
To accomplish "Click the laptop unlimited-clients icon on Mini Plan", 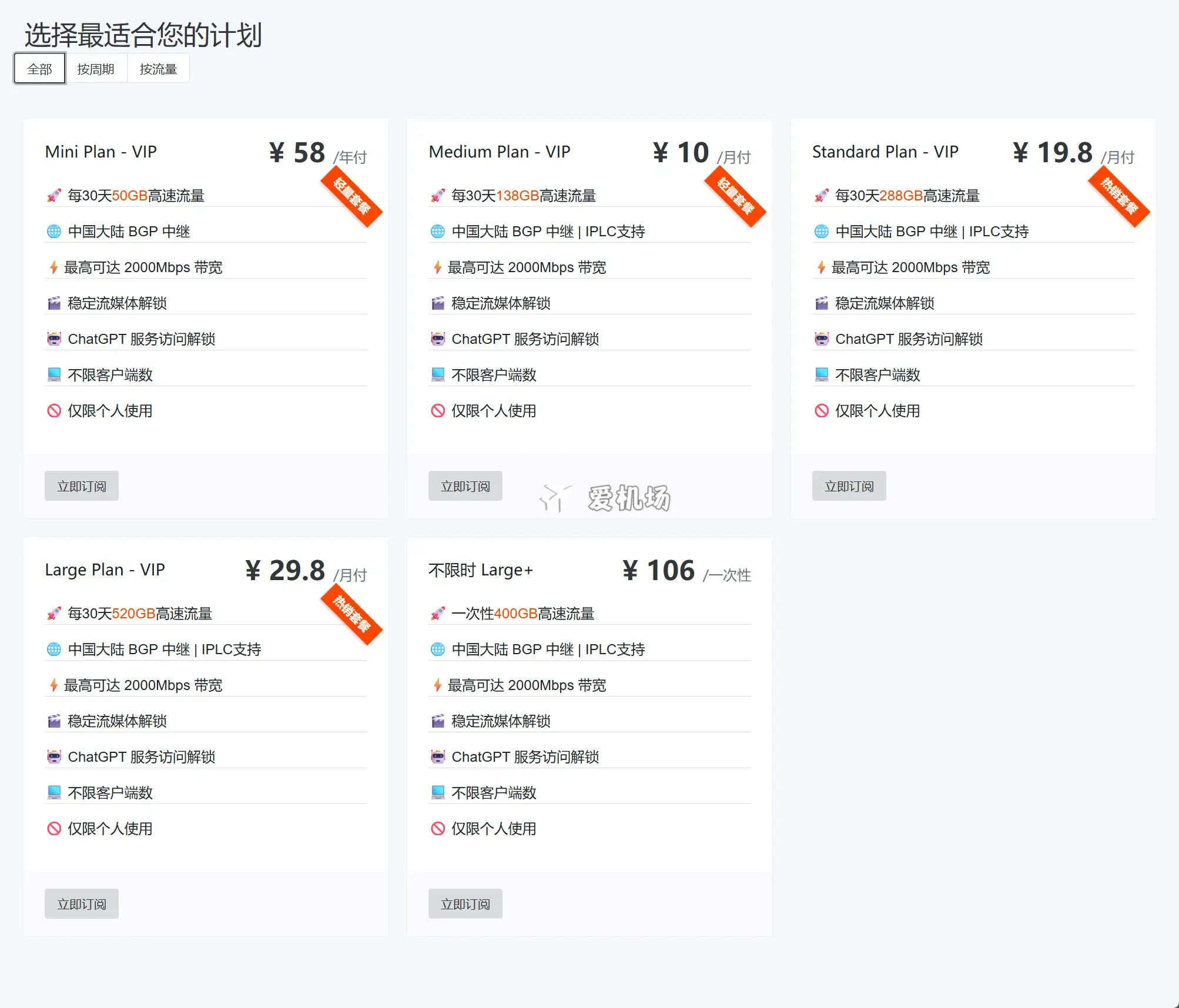I will [54, 374].
